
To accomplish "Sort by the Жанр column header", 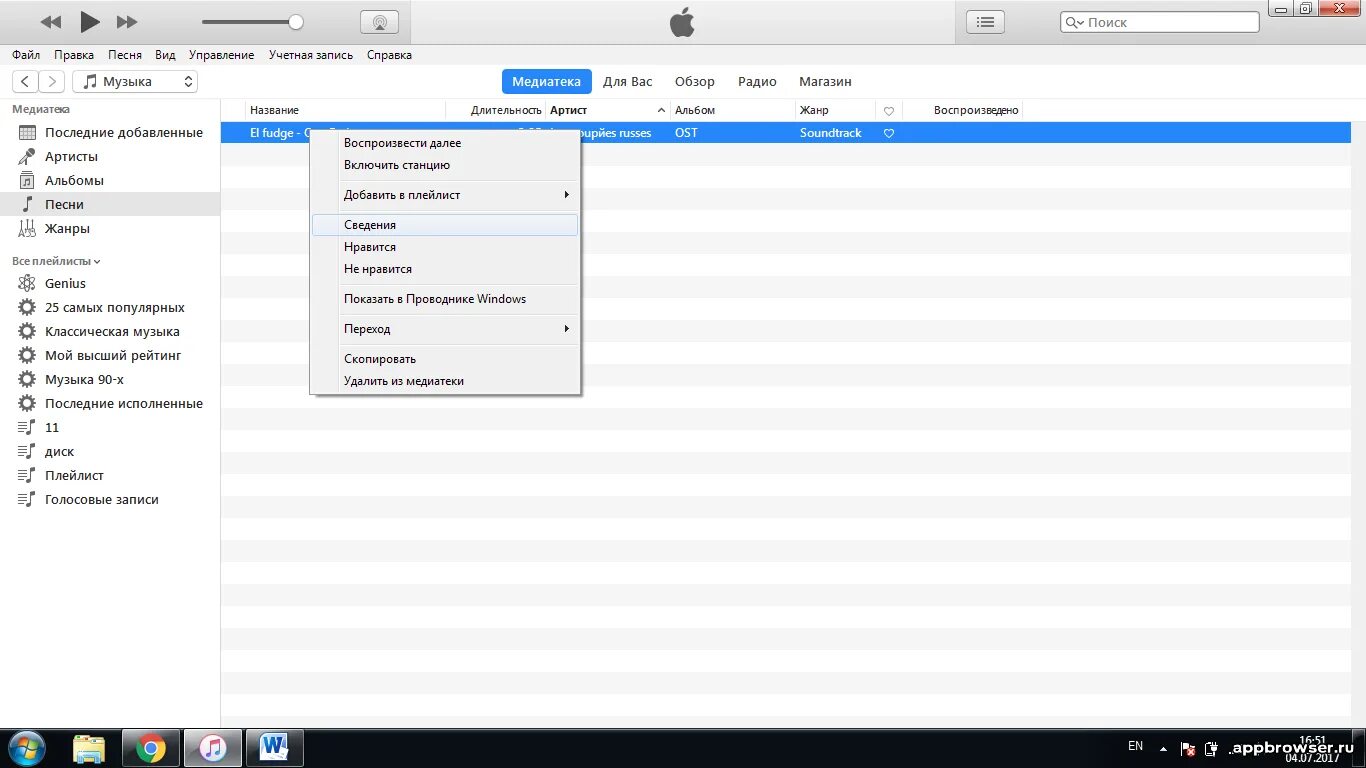I will (x=836, y=110).
